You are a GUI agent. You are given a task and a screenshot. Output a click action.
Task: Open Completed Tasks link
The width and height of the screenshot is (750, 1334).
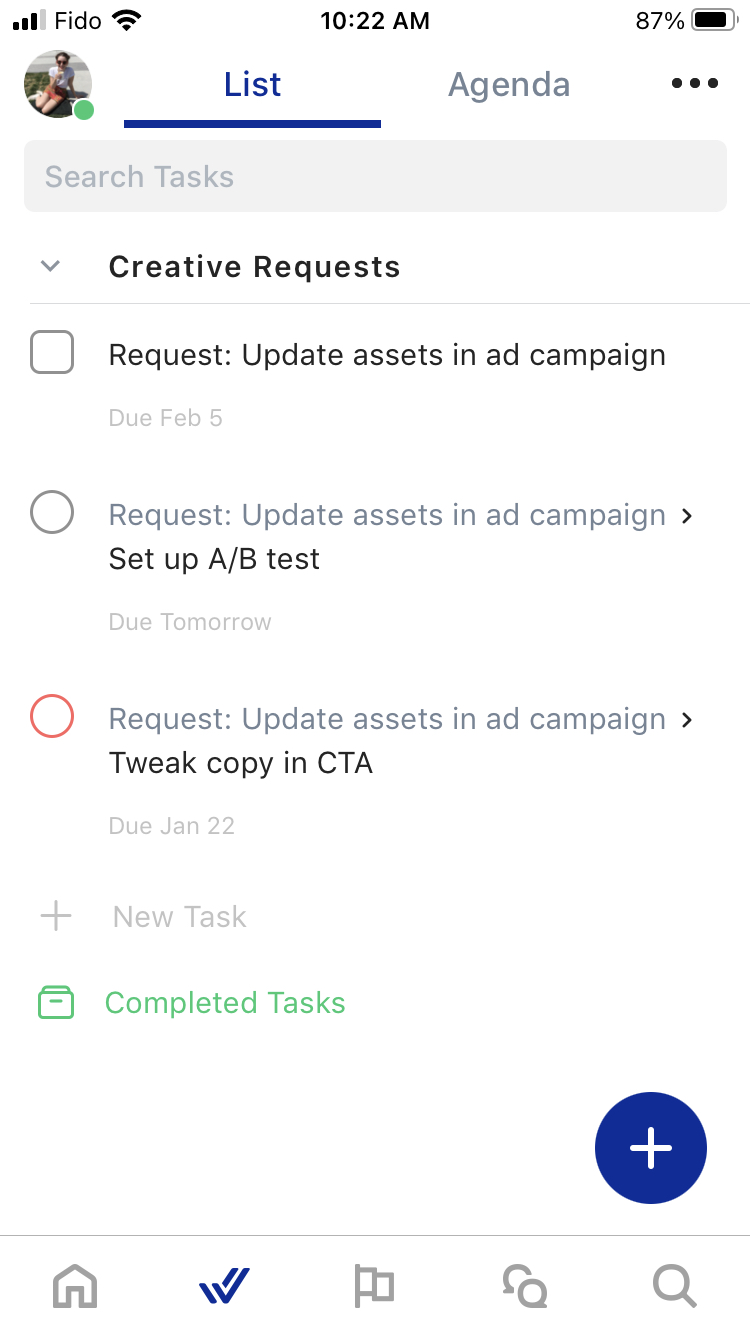pos(225,1003)
